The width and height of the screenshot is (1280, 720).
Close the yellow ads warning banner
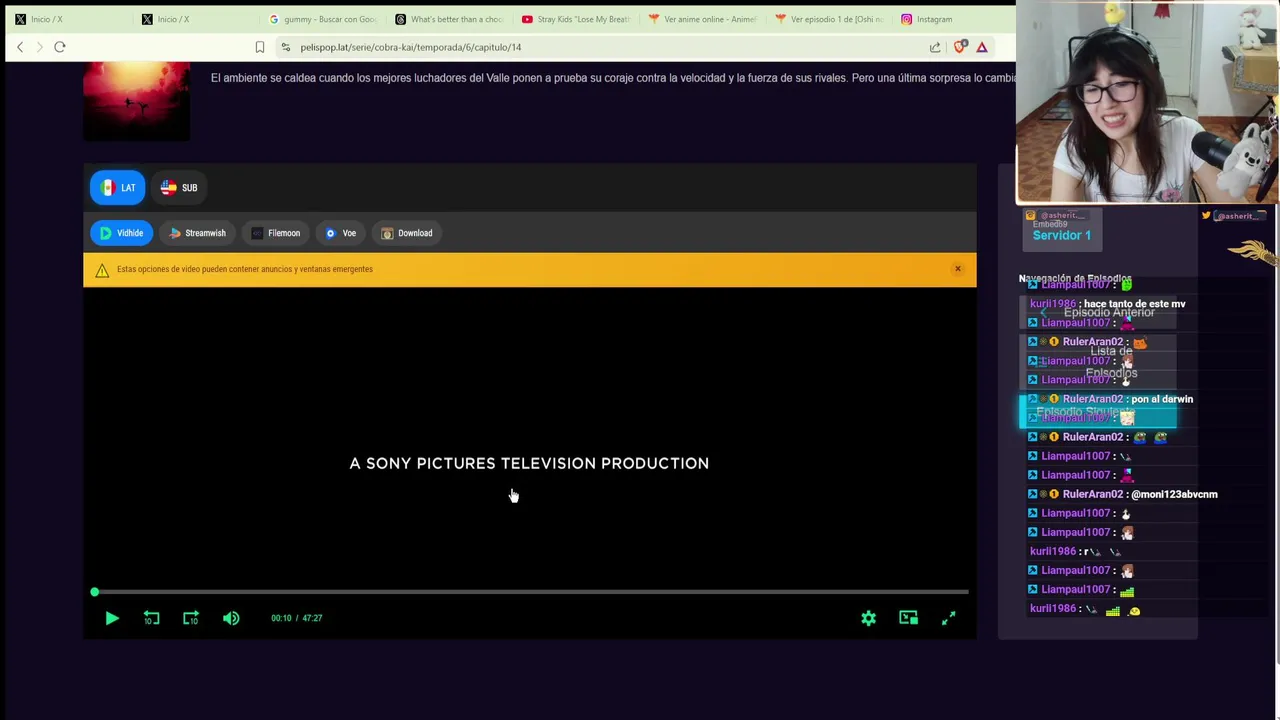click(957, 269)
